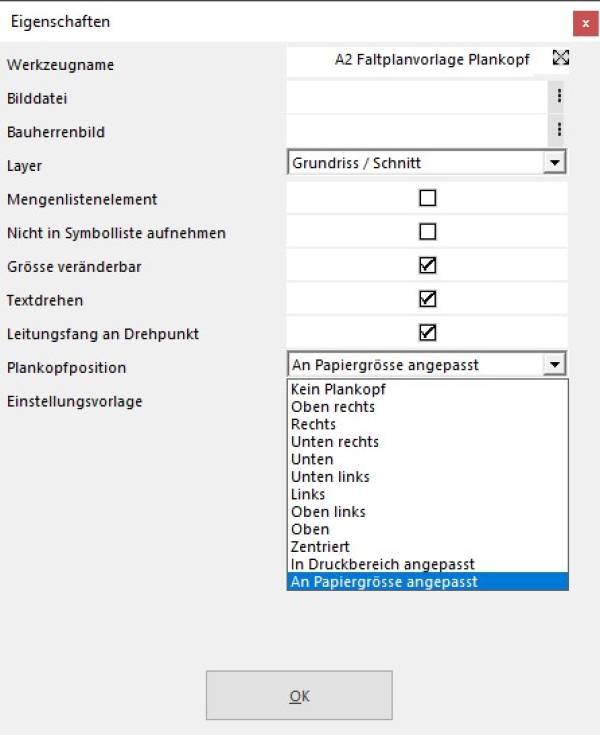Viewport: 600px width, 735px height.
Task: Click the expand icon beside Werkzeugname field
Action: point(561,58)
